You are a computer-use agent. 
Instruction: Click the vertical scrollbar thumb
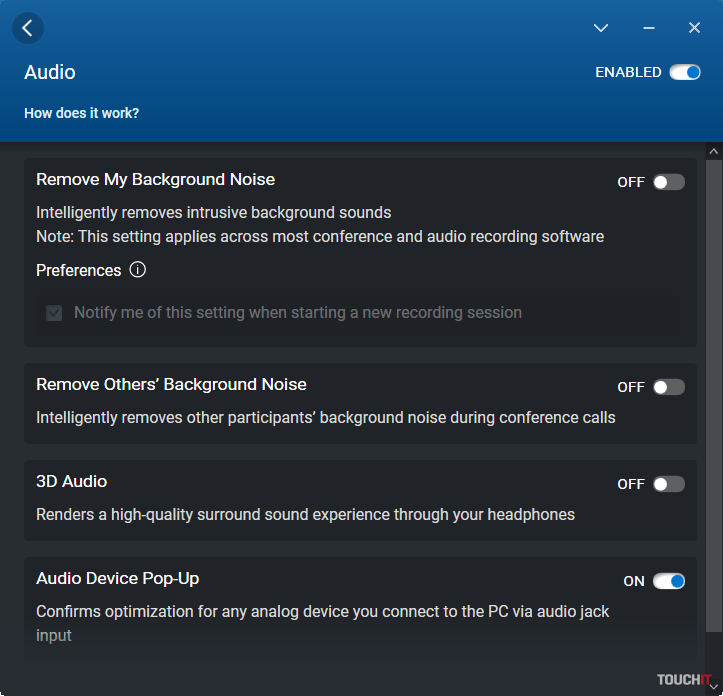[x=714, y=390]
